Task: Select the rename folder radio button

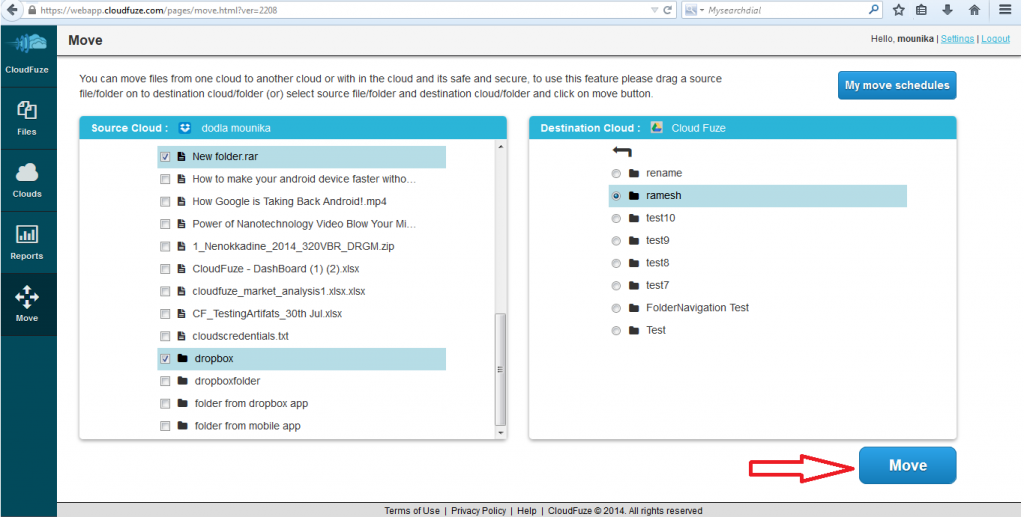Action: click(x=616, y=174)
